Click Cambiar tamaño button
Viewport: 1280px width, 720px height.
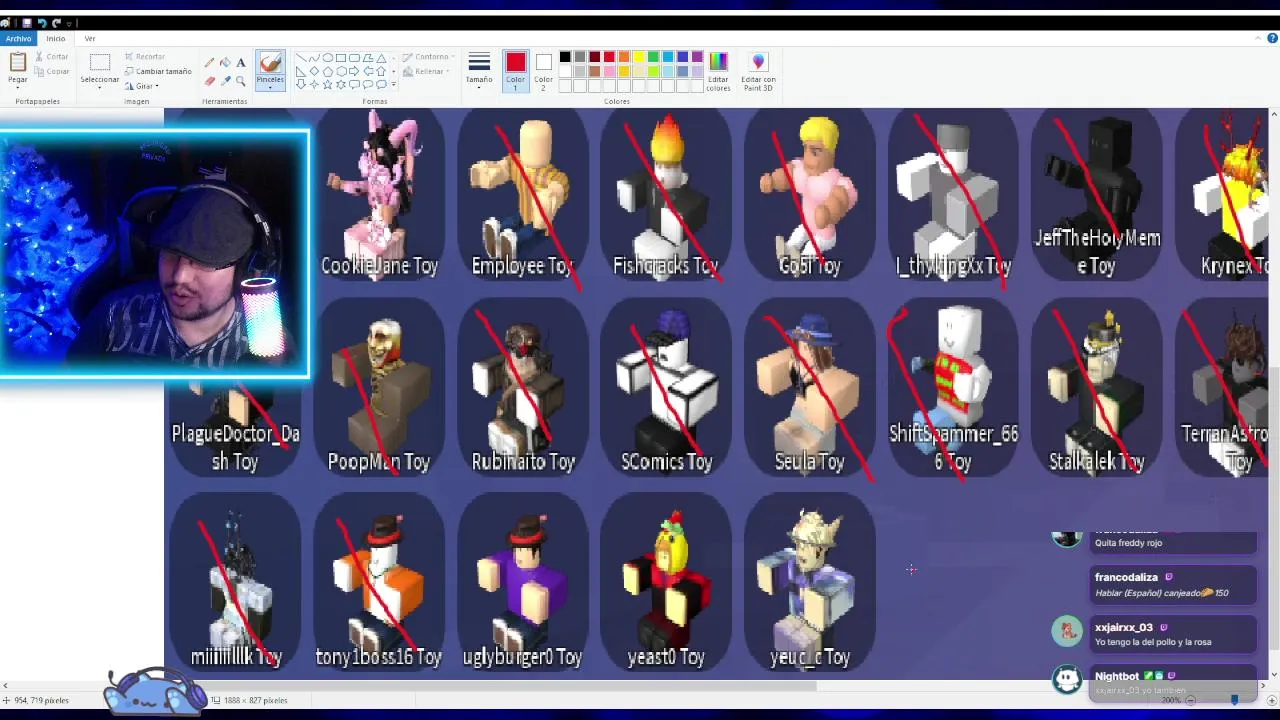[157, 71]
